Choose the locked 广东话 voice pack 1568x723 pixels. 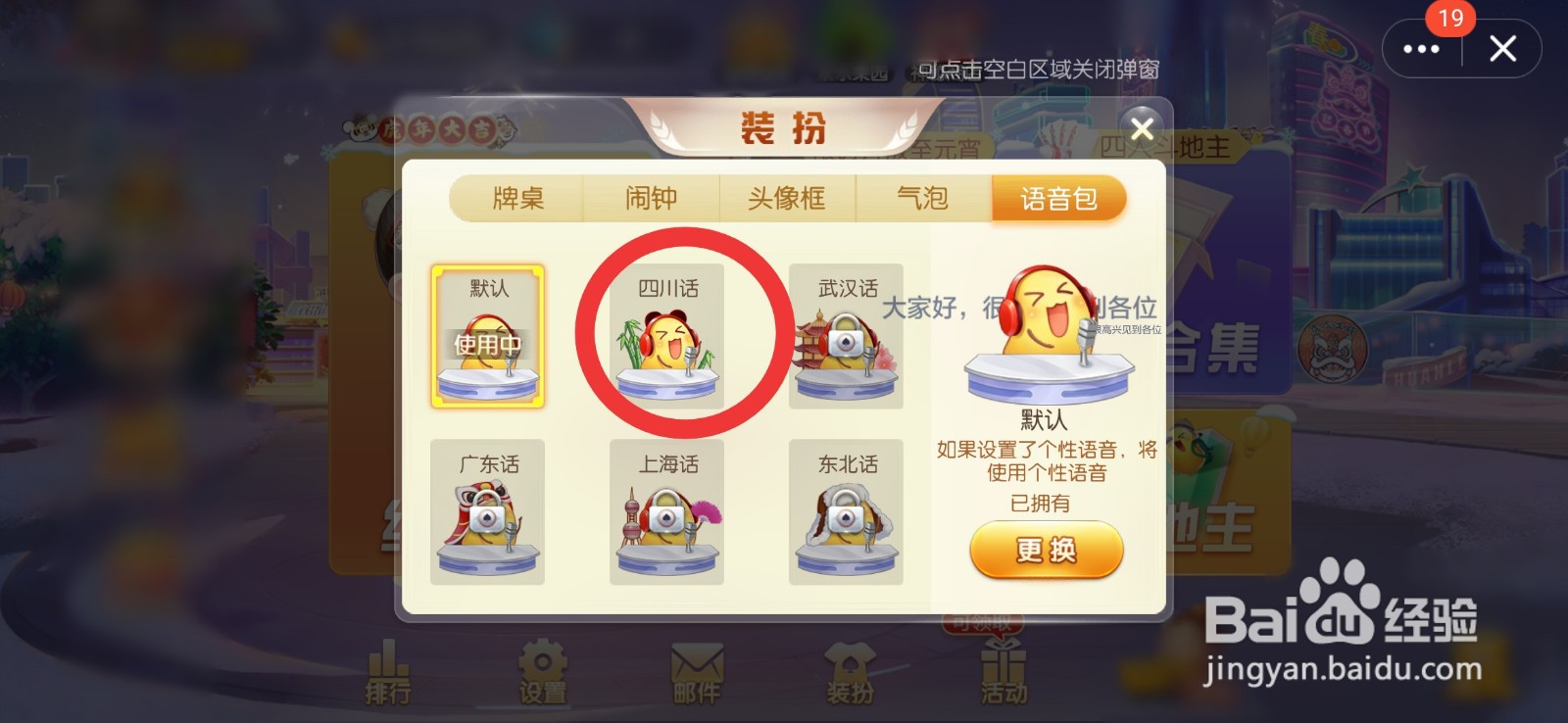click(x=488, y=512)
